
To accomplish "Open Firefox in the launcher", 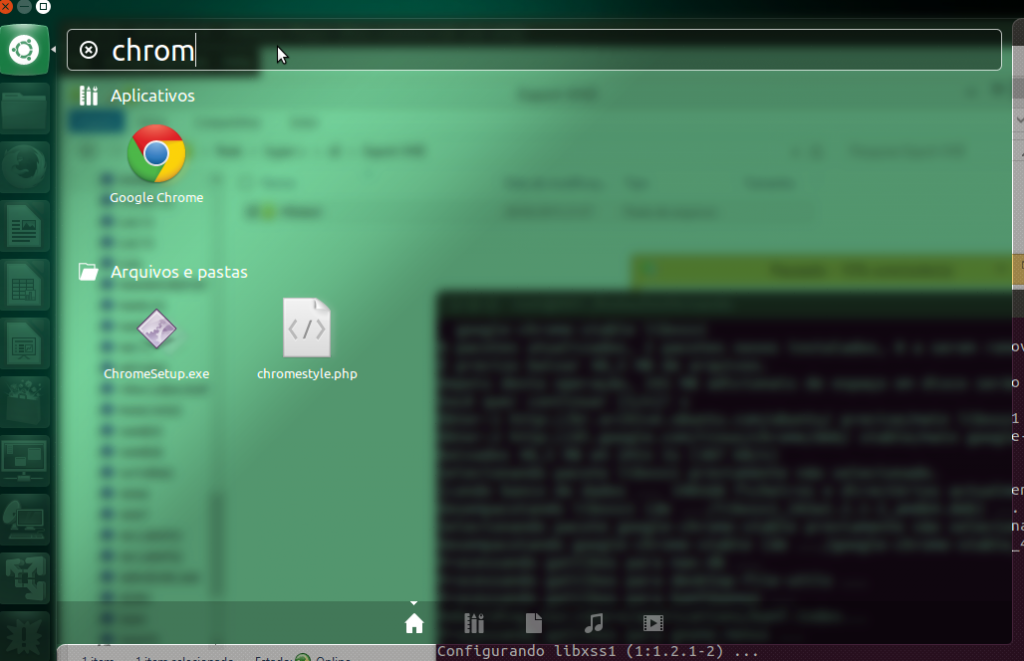I will point(24,167).
